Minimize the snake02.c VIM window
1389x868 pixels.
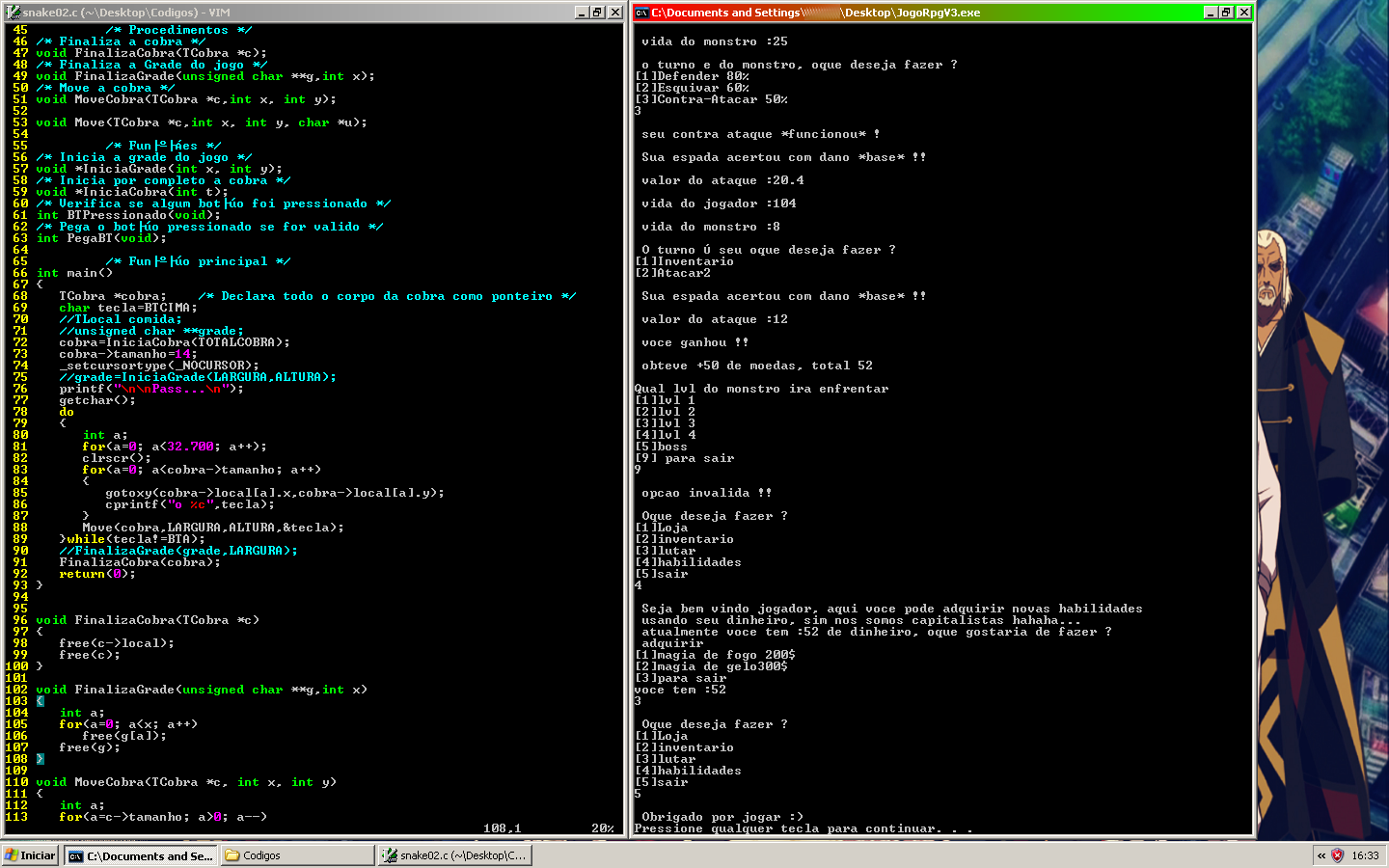click(x=582, y=13)
